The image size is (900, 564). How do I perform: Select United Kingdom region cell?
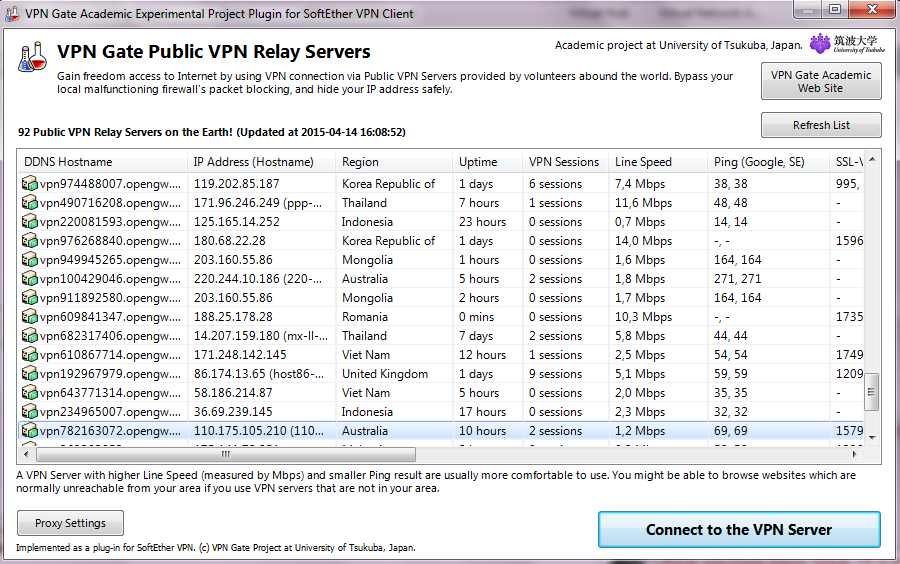(385, 374)
